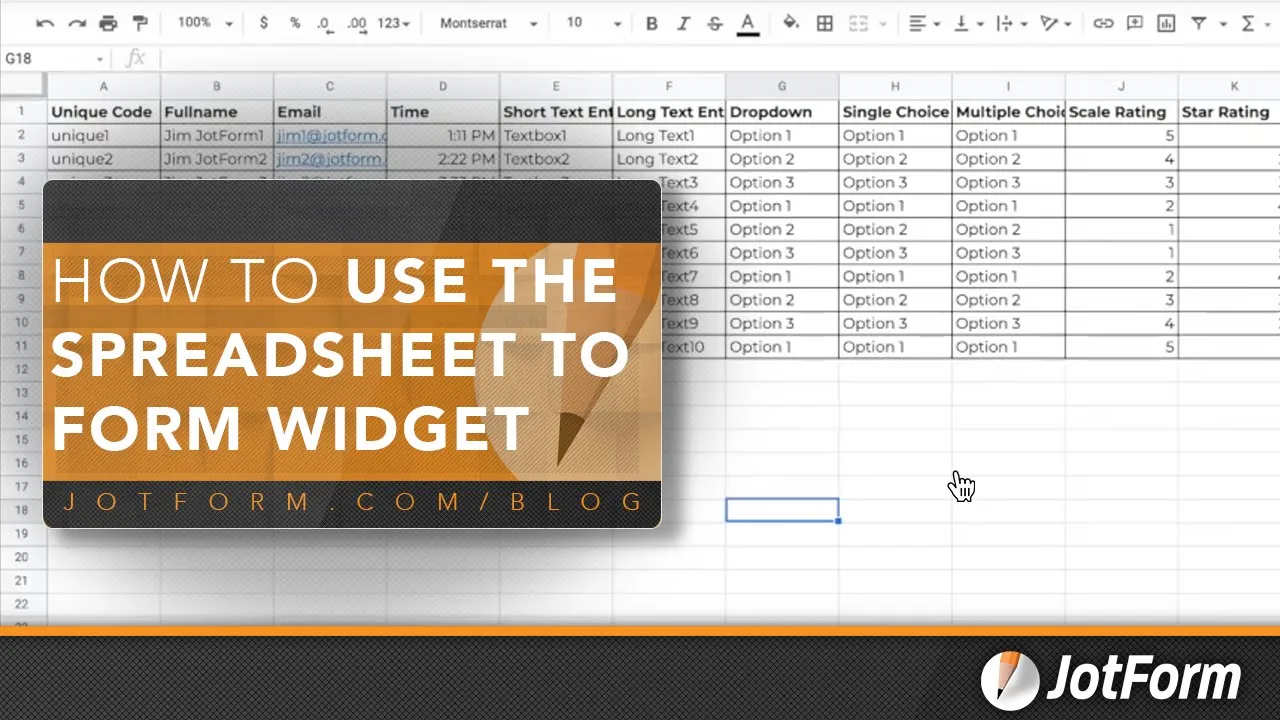Open the text rotation dropdown

(1056, 23)
